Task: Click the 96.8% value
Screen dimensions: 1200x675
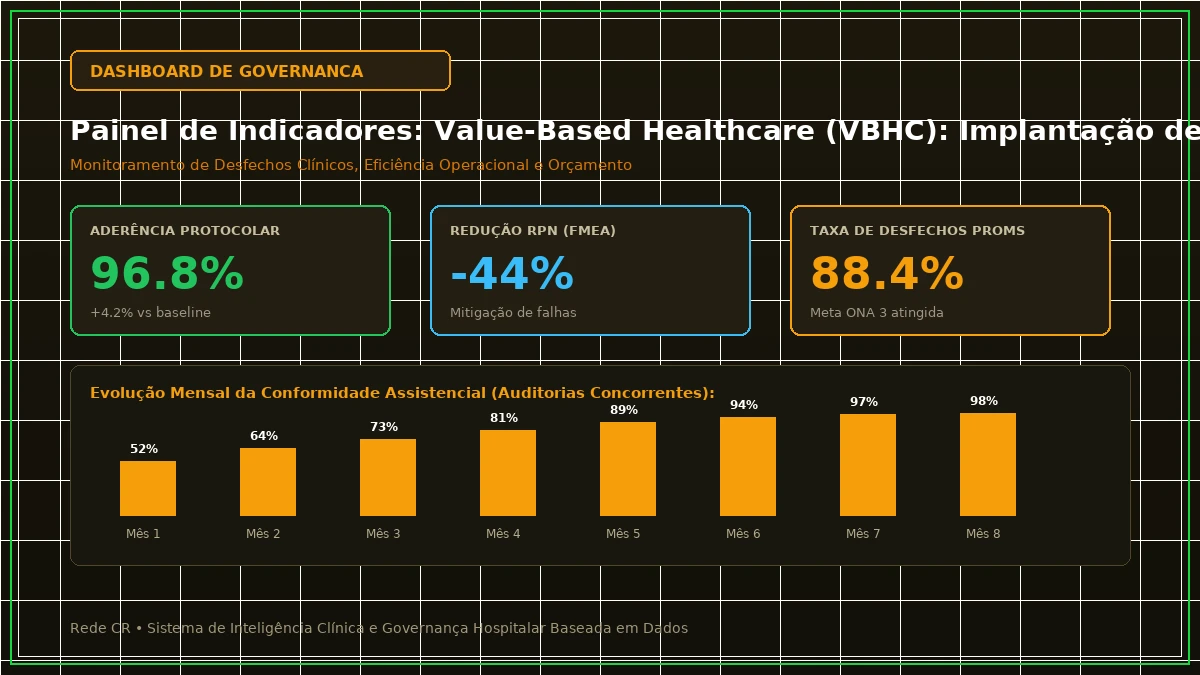Action: (x=167, y=274)
